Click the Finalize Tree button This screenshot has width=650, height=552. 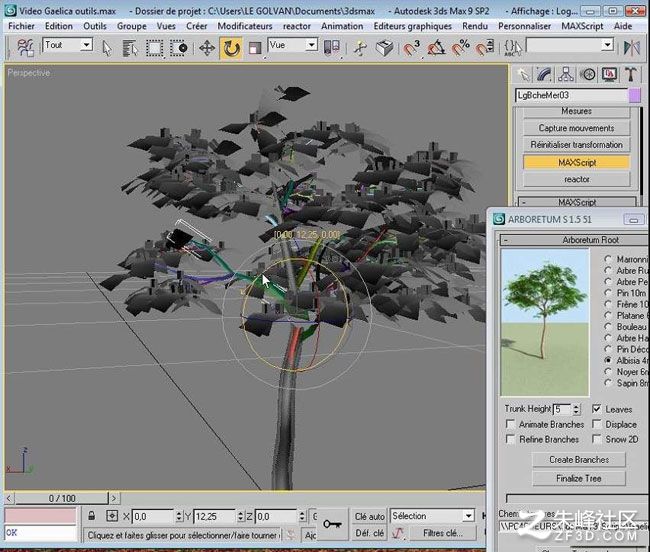[x=579, y=478]
